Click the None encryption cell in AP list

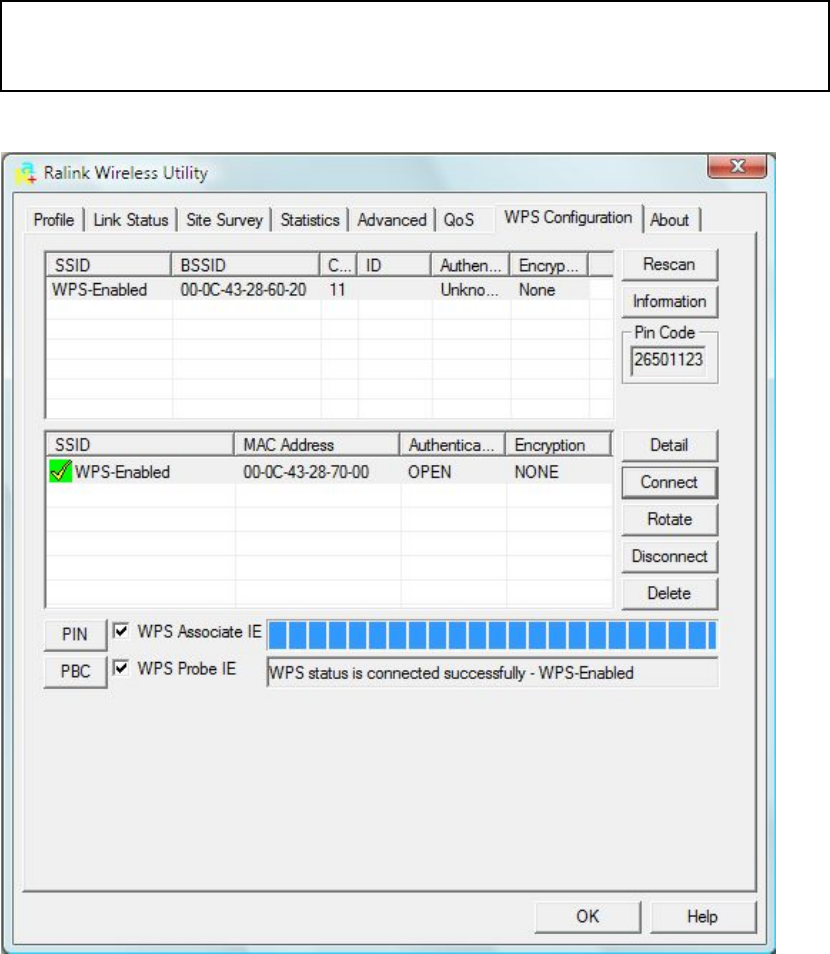[x=537, y=290]
